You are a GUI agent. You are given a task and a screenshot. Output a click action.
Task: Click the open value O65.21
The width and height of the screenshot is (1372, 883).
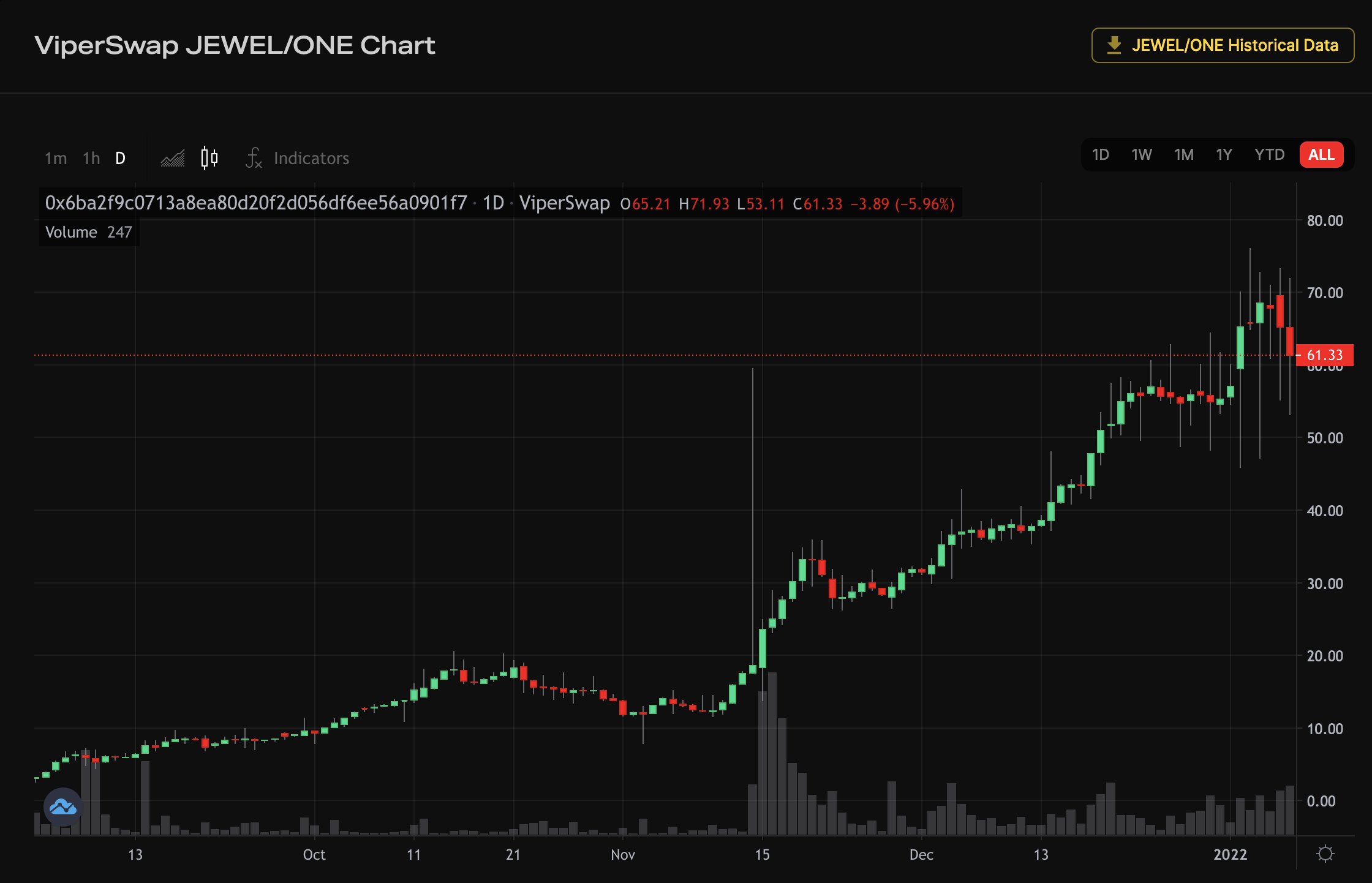(645, 204)
